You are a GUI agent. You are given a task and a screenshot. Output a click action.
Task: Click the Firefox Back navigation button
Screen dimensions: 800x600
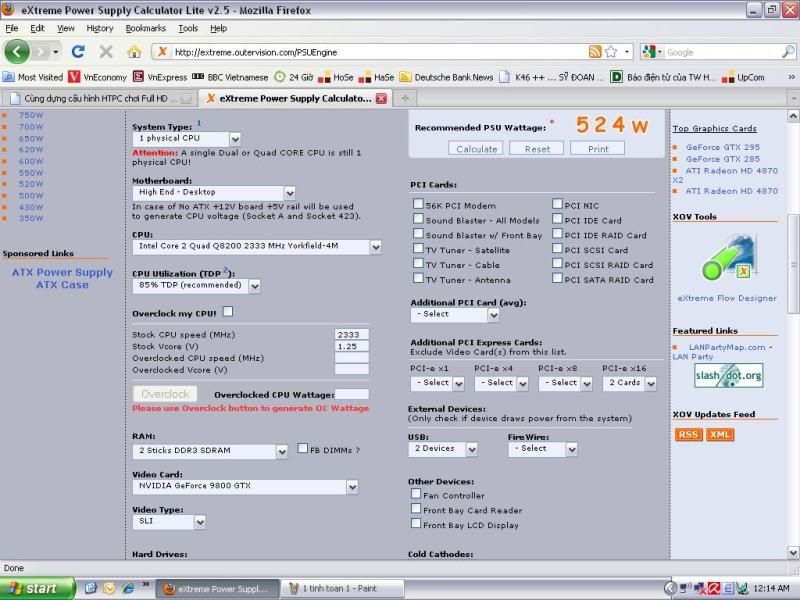17,52
